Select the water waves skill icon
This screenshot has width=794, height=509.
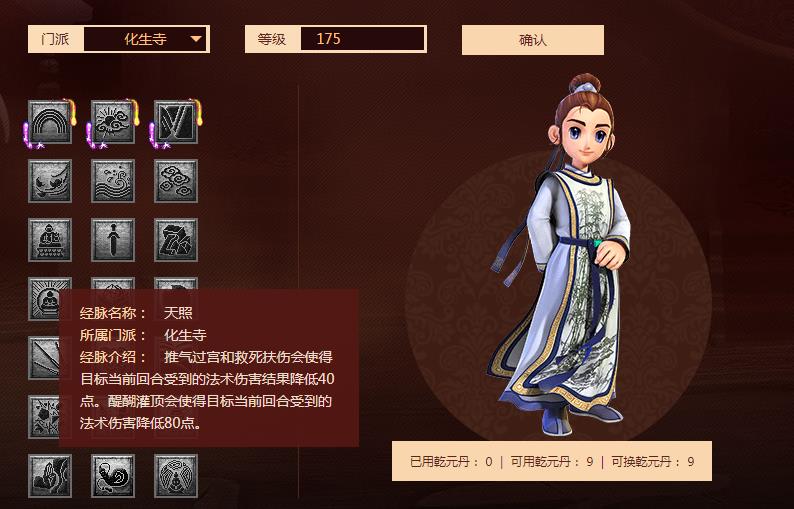click(112, 181)
